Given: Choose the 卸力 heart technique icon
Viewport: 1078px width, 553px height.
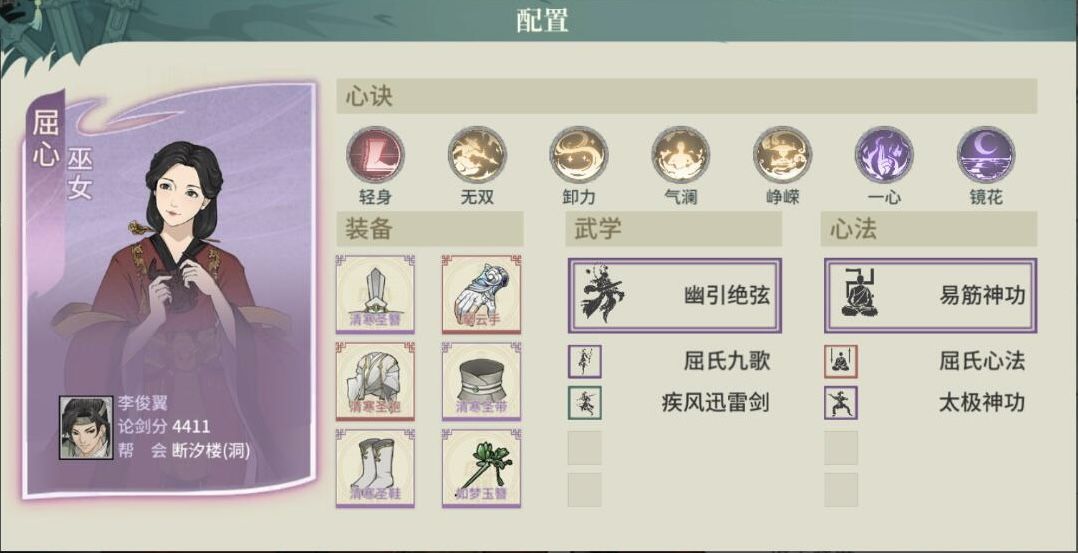Looking at the screenshot, I should (579, 154).
